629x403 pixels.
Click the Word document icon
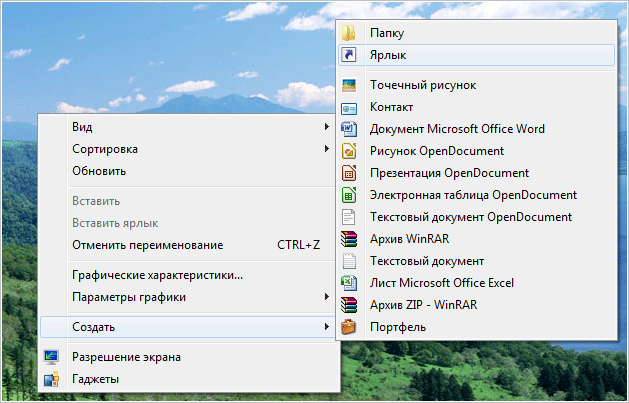pos(349,129)
